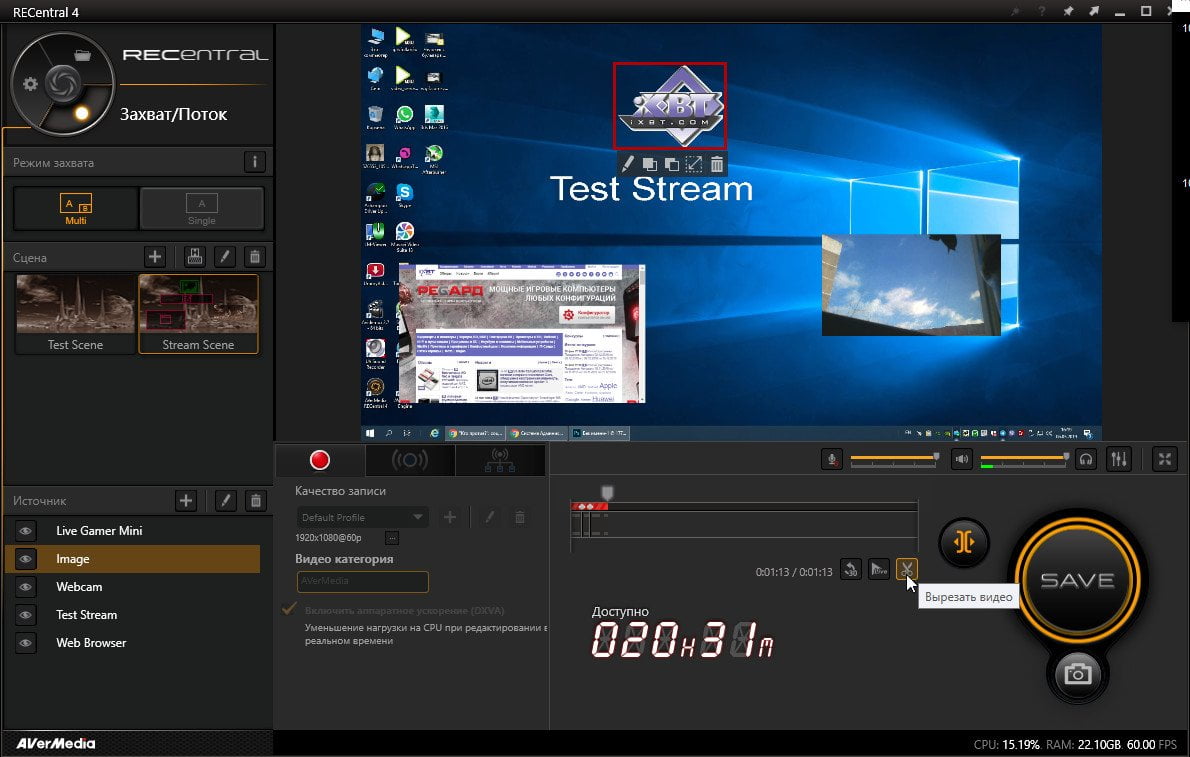Click the fullscreen preview icon
This screenshot has height=757, width=1190.
(x=1164, y=459)
